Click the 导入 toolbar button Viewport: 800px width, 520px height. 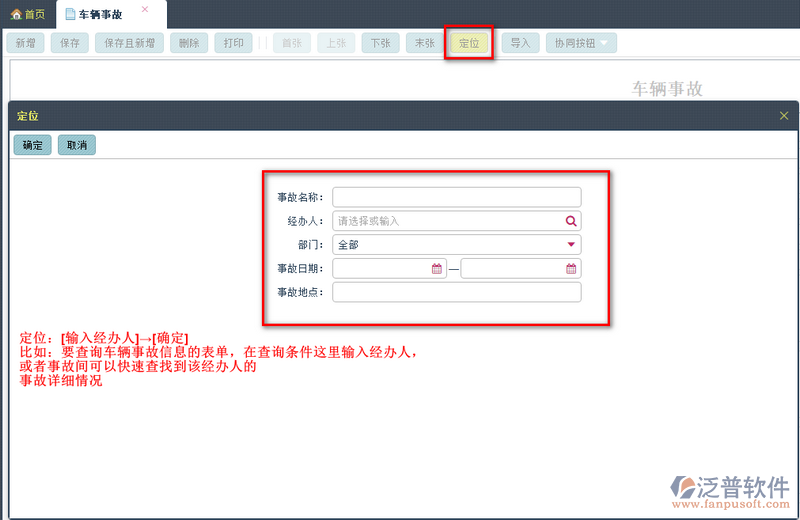coord(521,43)
